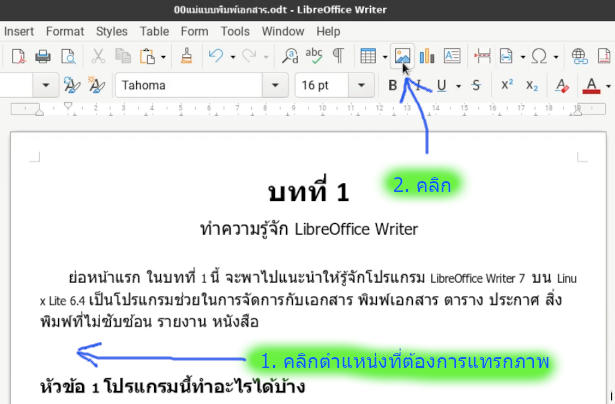Click the subtitle "ทำความรู้จัก LibreOffice Writer"
615x404 pixels.
309,229
